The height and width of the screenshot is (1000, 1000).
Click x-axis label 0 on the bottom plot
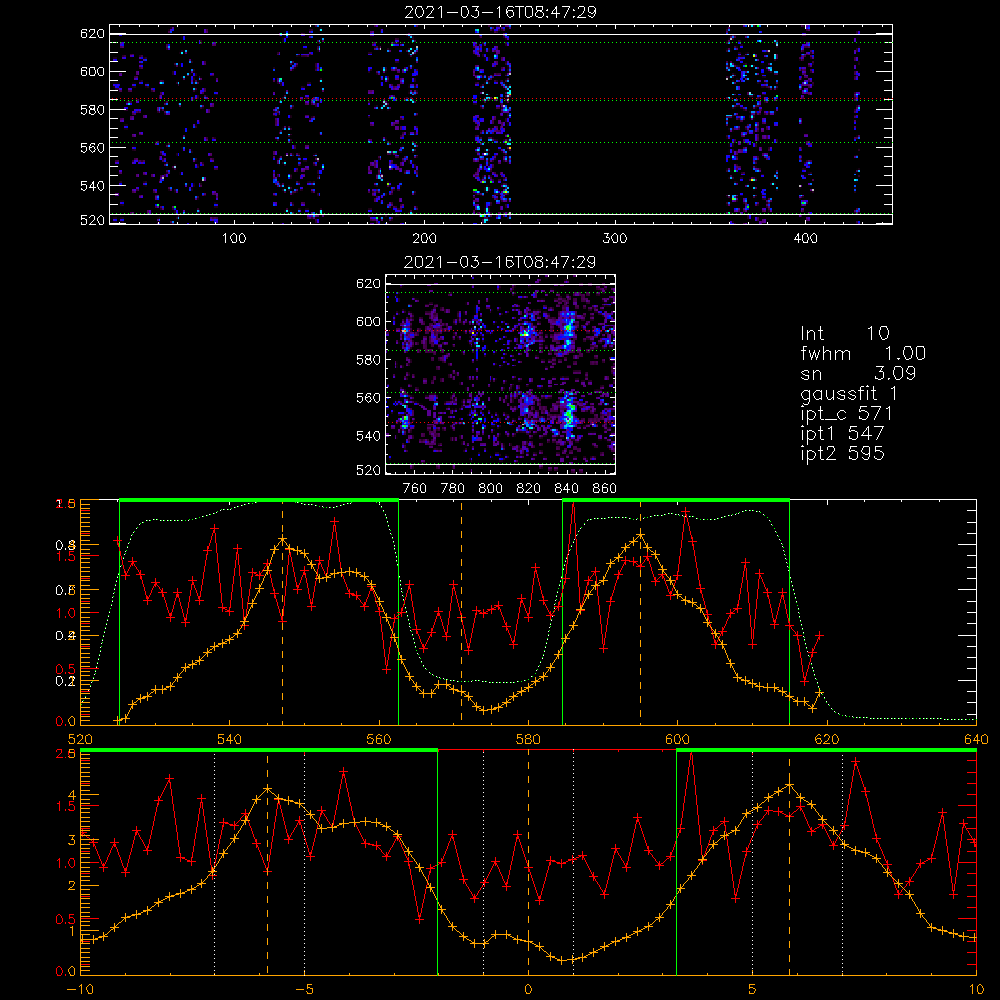click(x=528, y=990)
